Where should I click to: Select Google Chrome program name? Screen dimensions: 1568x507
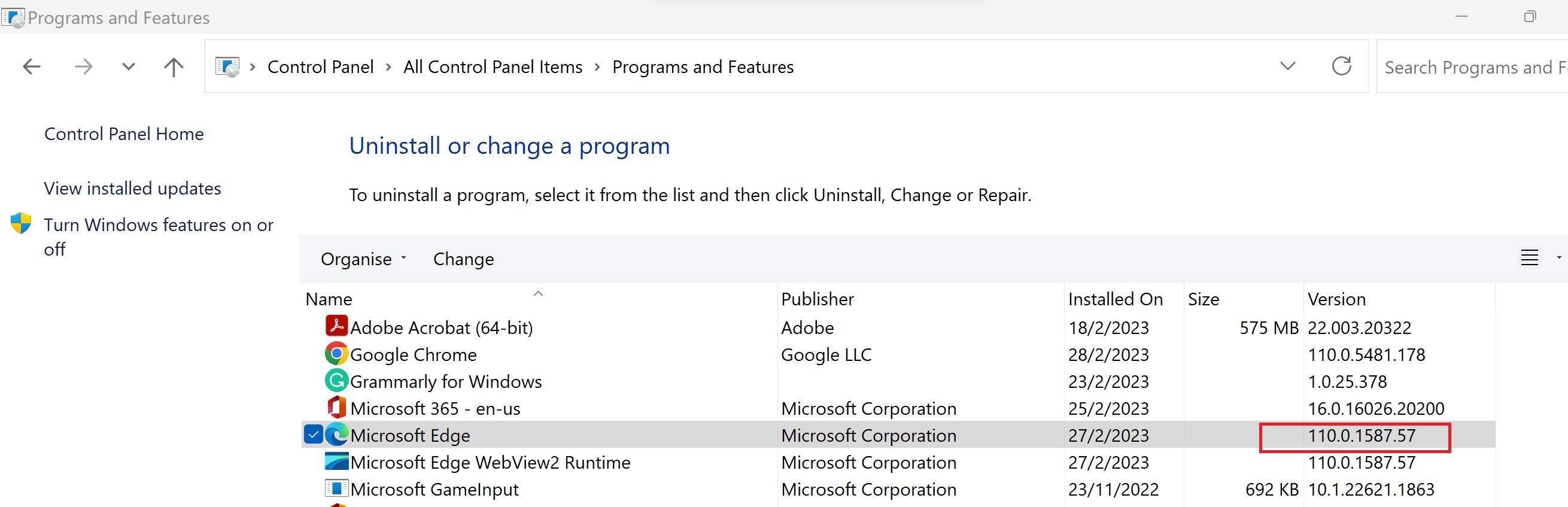coord(414,355)
